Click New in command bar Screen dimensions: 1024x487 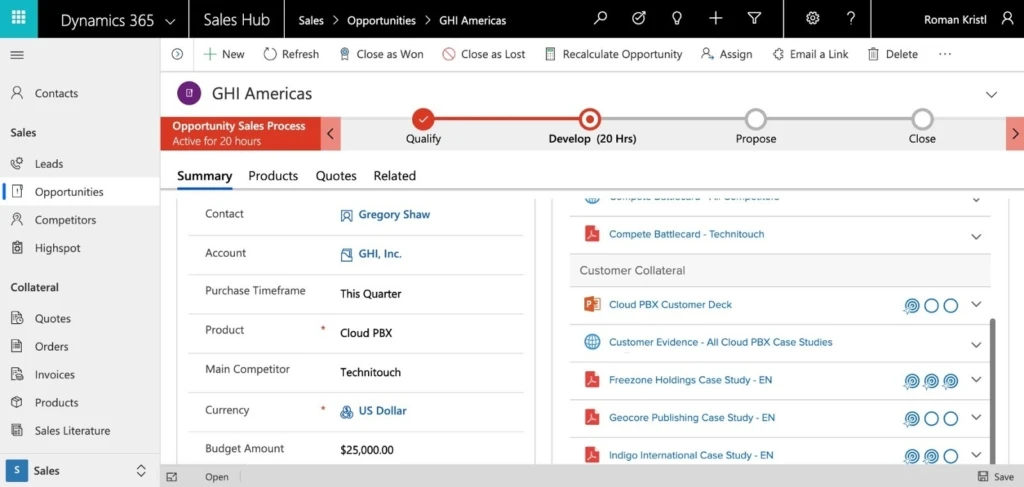[x=224, y=55]
